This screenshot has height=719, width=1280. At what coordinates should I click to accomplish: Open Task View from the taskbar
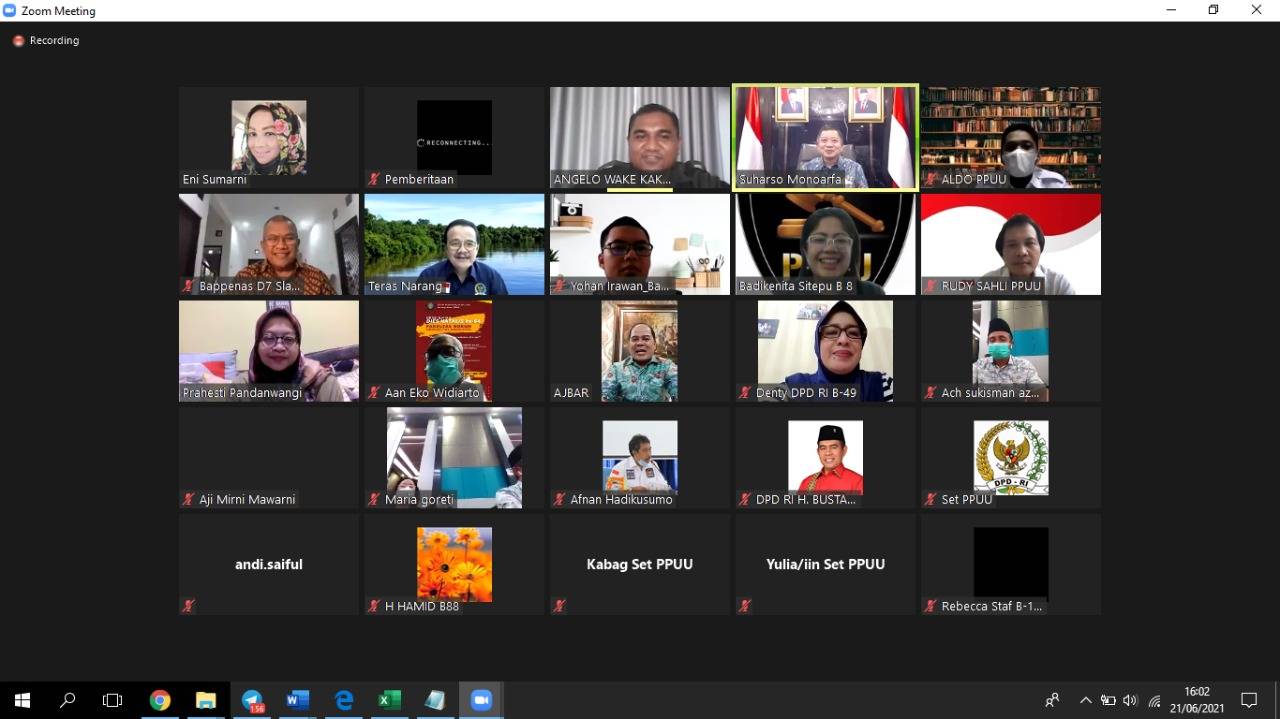coord(113,700)
